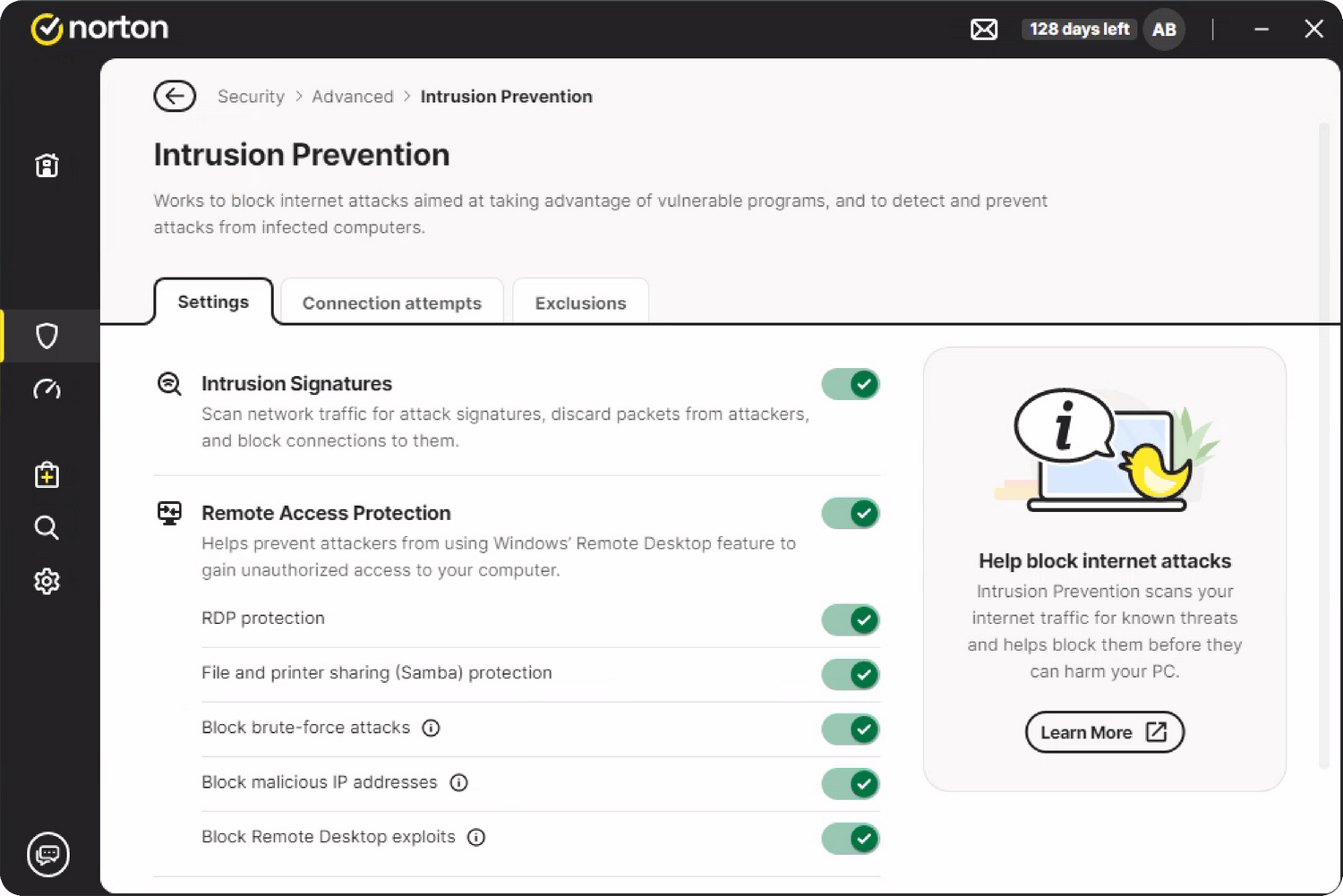Viewport: 1343px width, 896px height.
Task: Show info for Block brute-force attacks
Action: click(431, 728)
